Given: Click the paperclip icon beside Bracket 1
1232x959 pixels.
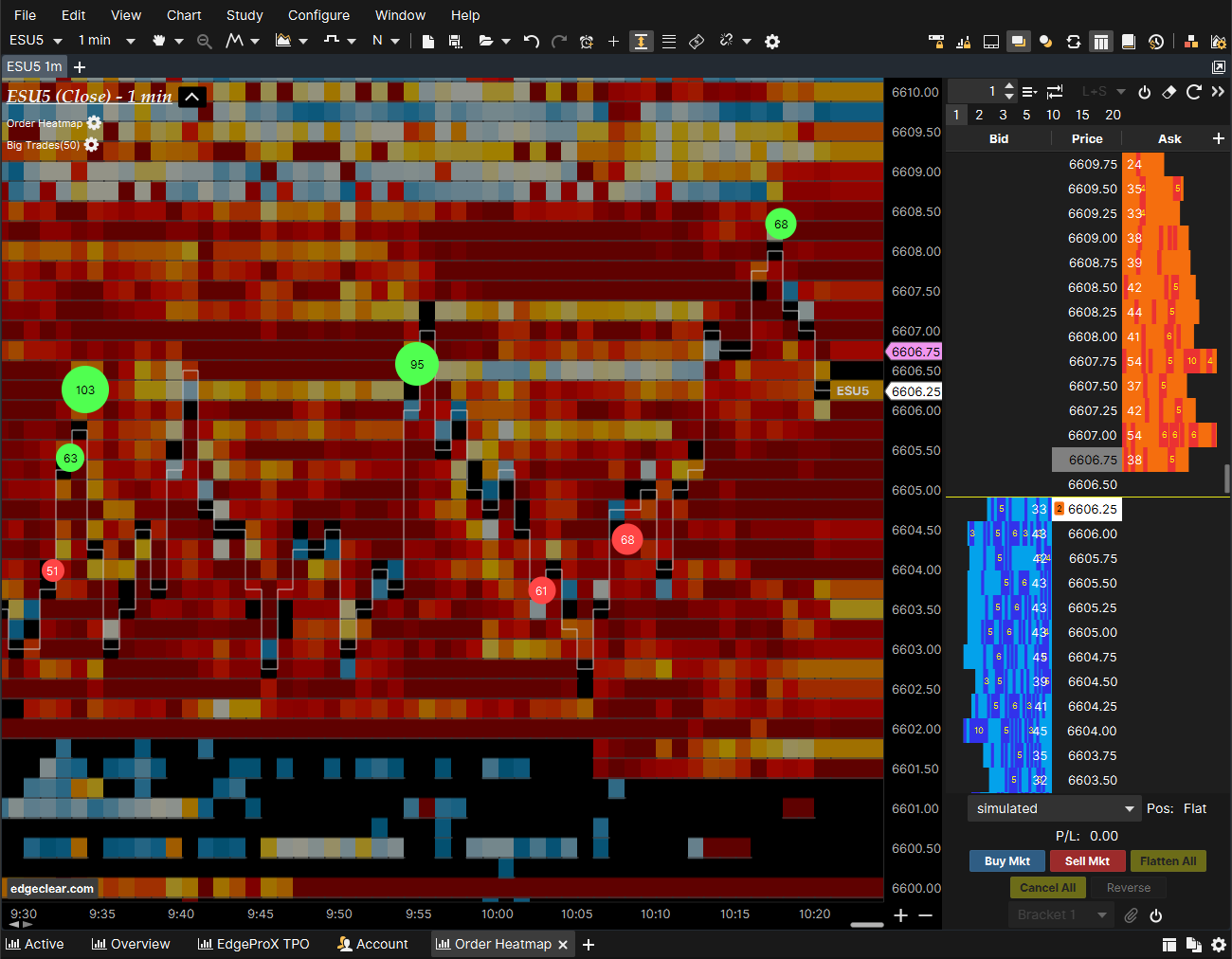Looking at the screenshot, I should [1131, 915].
